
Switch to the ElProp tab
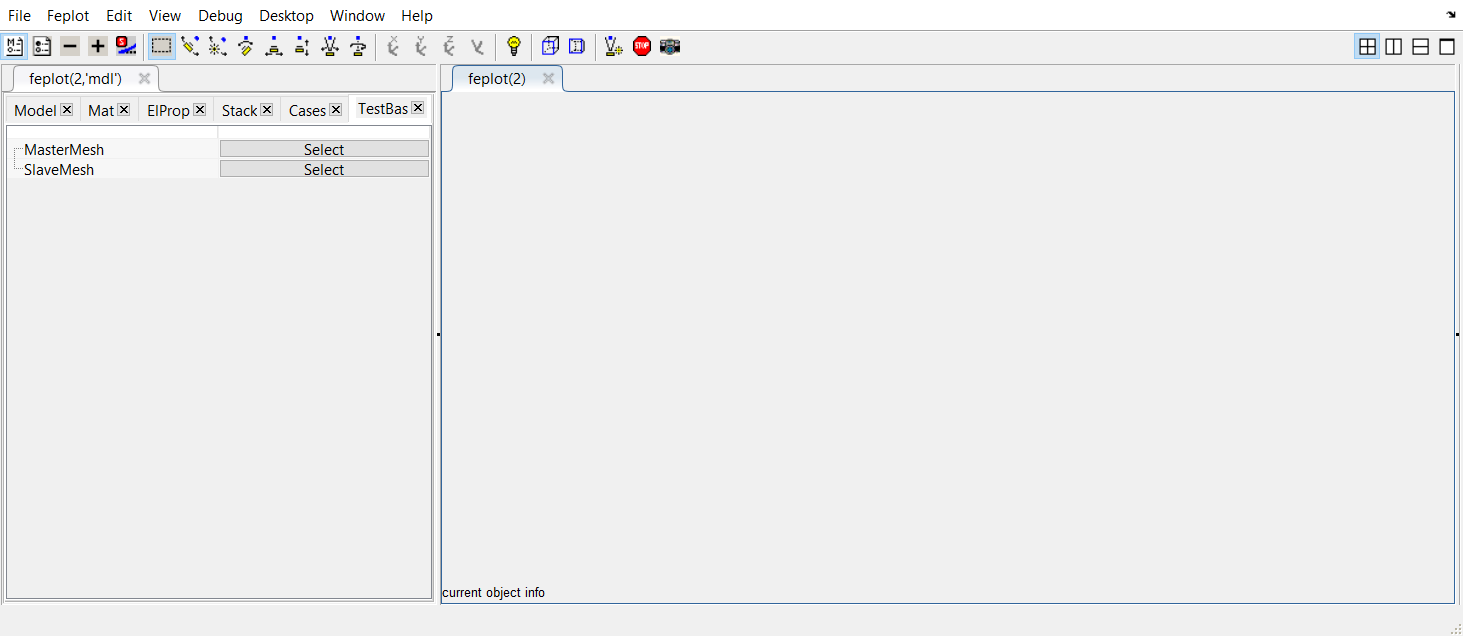tap(167, 111)
